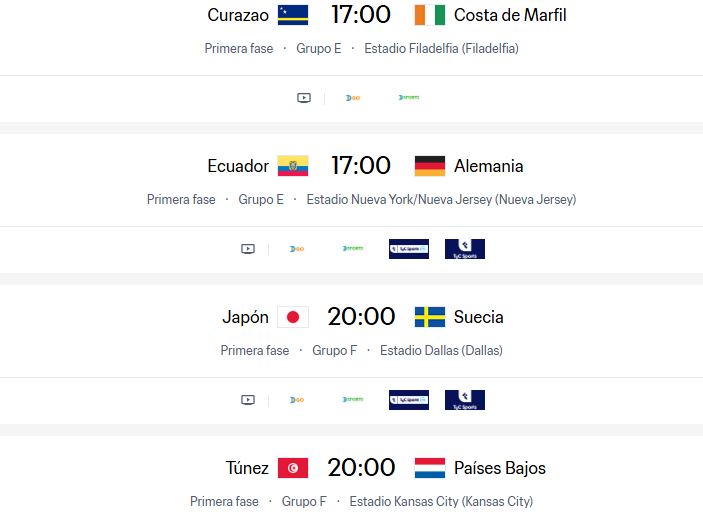The width and height of the screenshot is (703, 514).
Task: Click the DSports logo under Curazao match
Action: [409, 97]
